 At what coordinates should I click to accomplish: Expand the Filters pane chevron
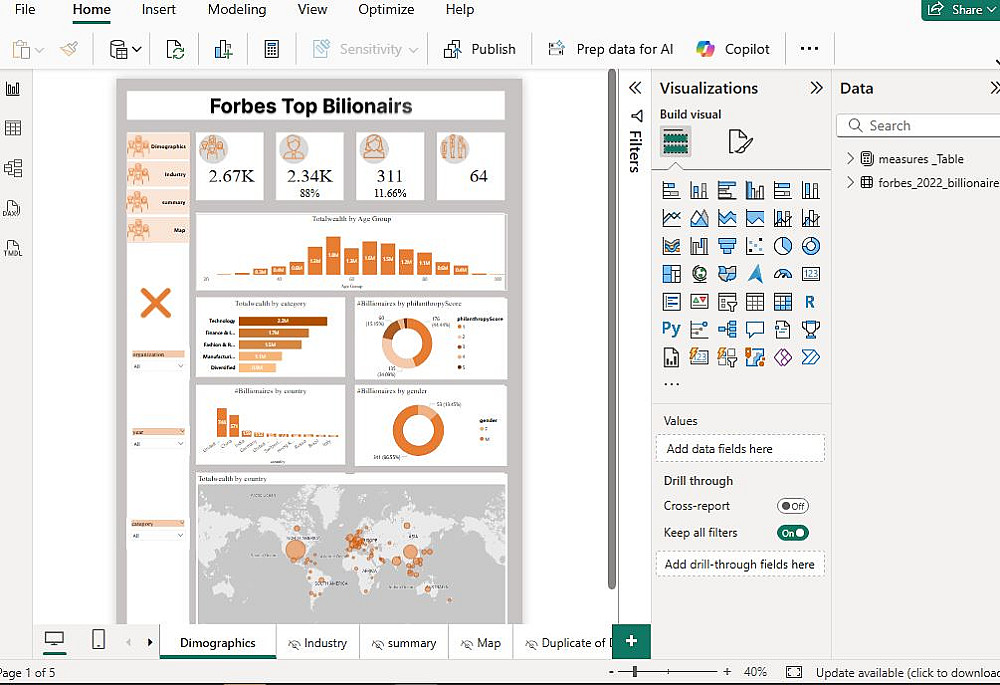coord(635,88)
